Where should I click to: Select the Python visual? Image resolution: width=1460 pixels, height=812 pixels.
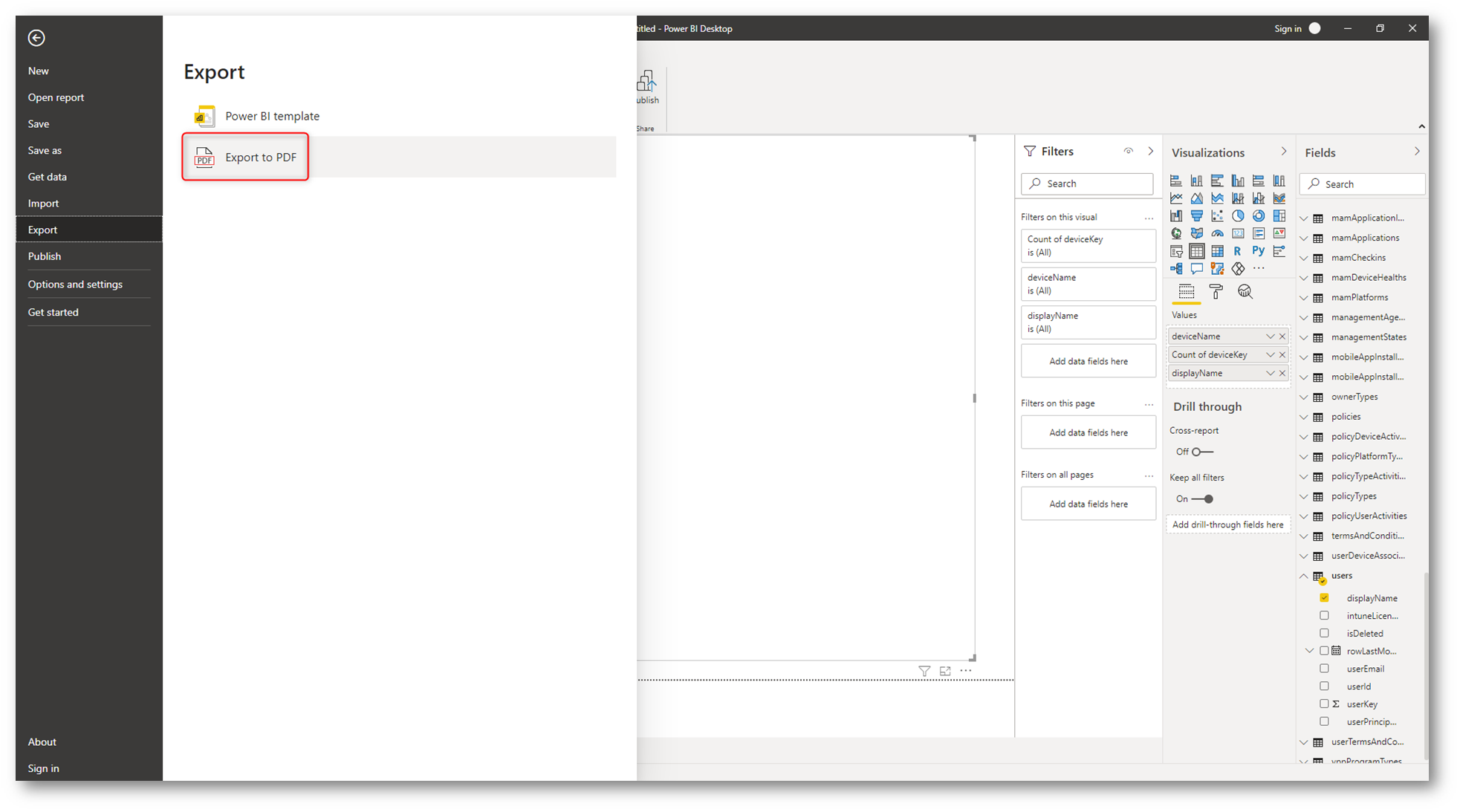pyautogui.click(x=1259, y=251)
